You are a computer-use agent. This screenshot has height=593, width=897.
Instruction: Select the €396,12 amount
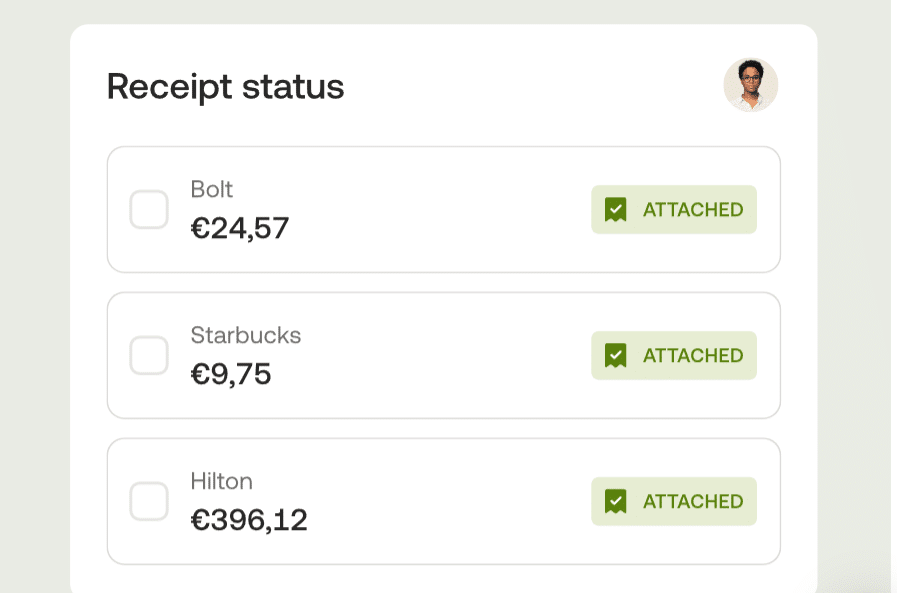click(249, 521)
